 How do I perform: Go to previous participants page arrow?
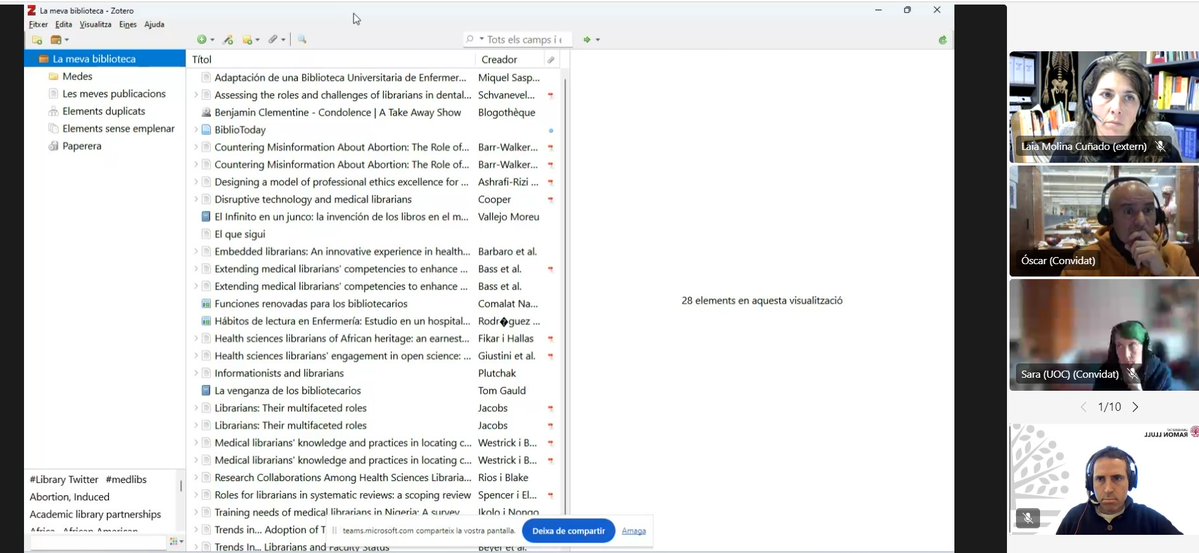tap(1084, 407)
